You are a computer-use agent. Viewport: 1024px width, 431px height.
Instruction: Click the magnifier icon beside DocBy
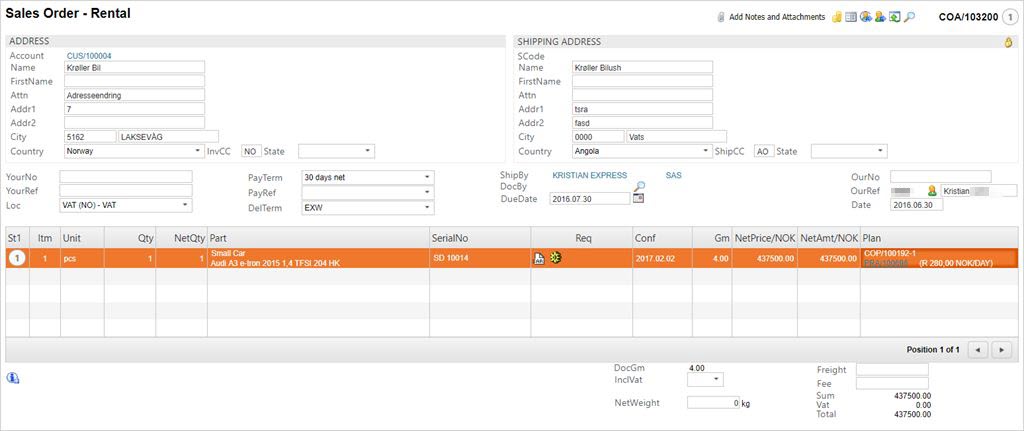(639, 186)
